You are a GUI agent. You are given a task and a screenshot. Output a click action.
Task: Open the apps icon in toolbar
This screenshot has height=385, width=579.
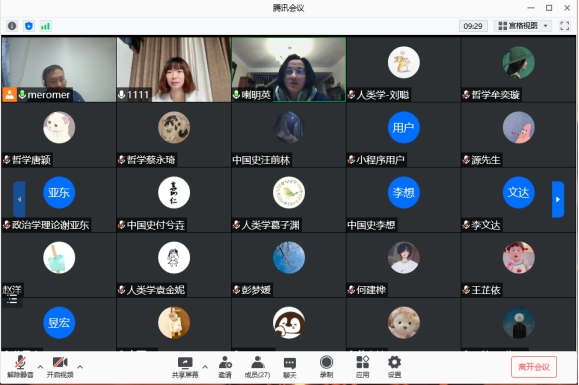(x=362, y=367)
